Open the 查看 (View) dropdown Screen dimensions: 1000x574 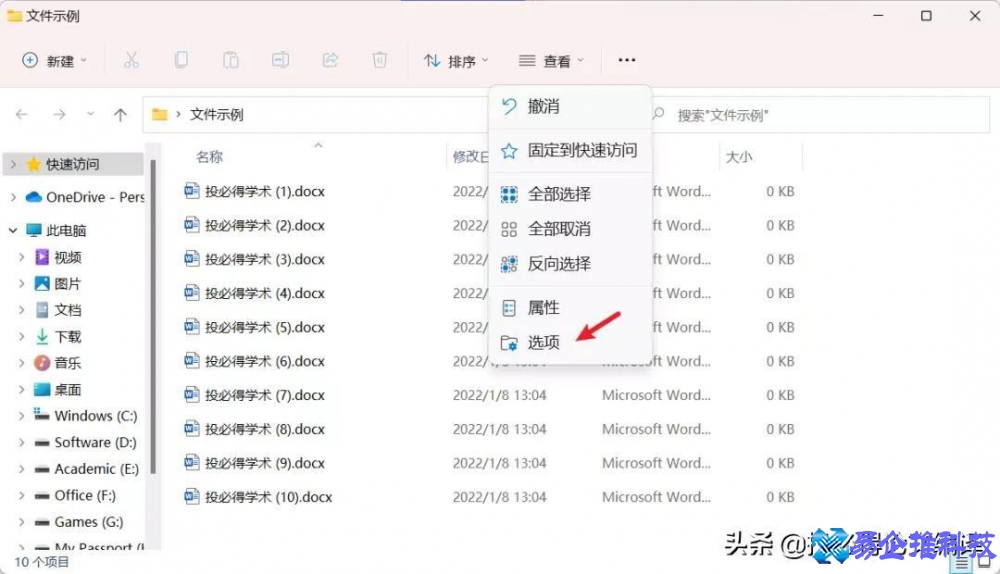pyautogui.click(x=552, y=61)
